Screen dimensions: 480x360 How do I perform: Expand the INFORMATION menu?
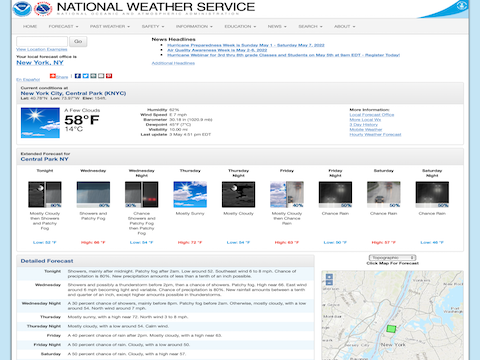point(194,26)
